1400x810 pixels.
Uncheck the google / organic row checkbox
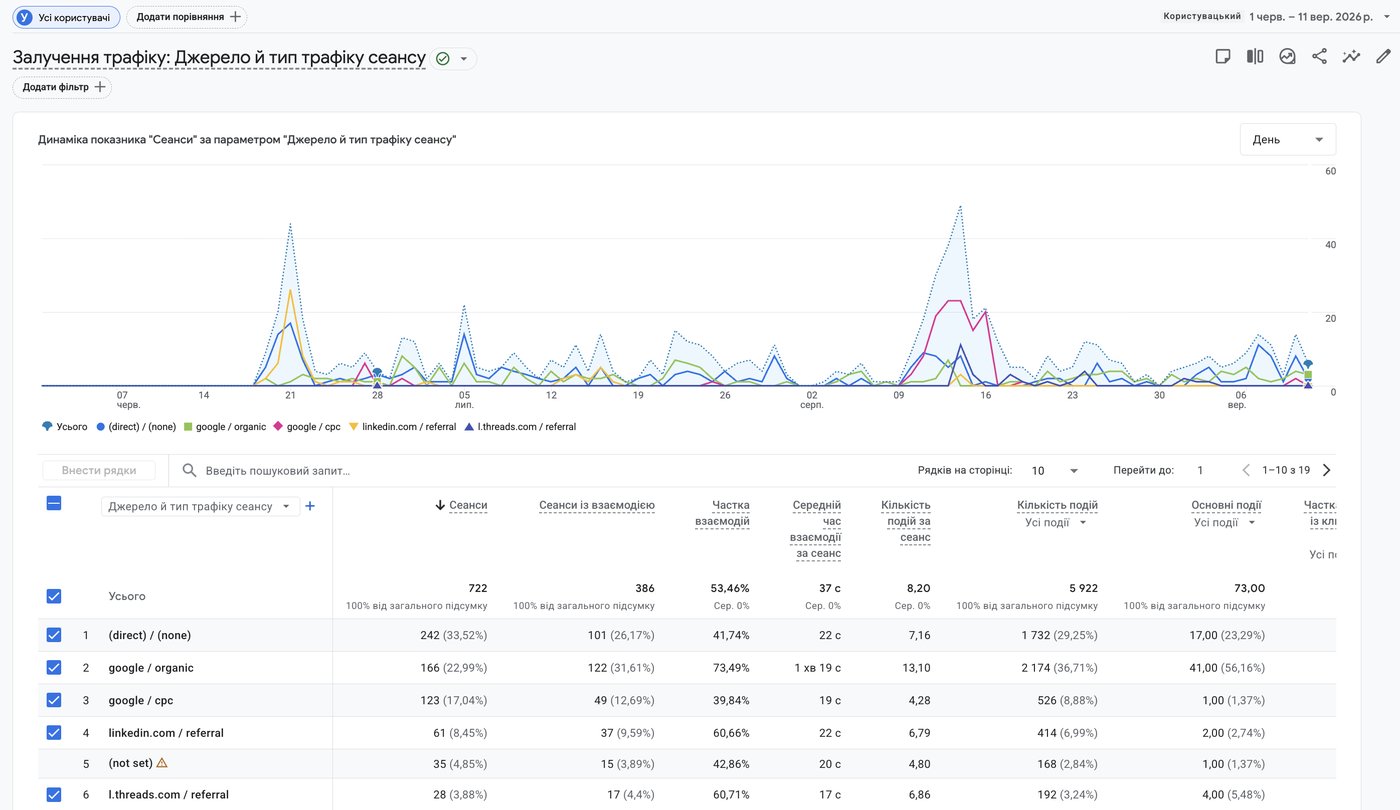click(x=54, y=667)
